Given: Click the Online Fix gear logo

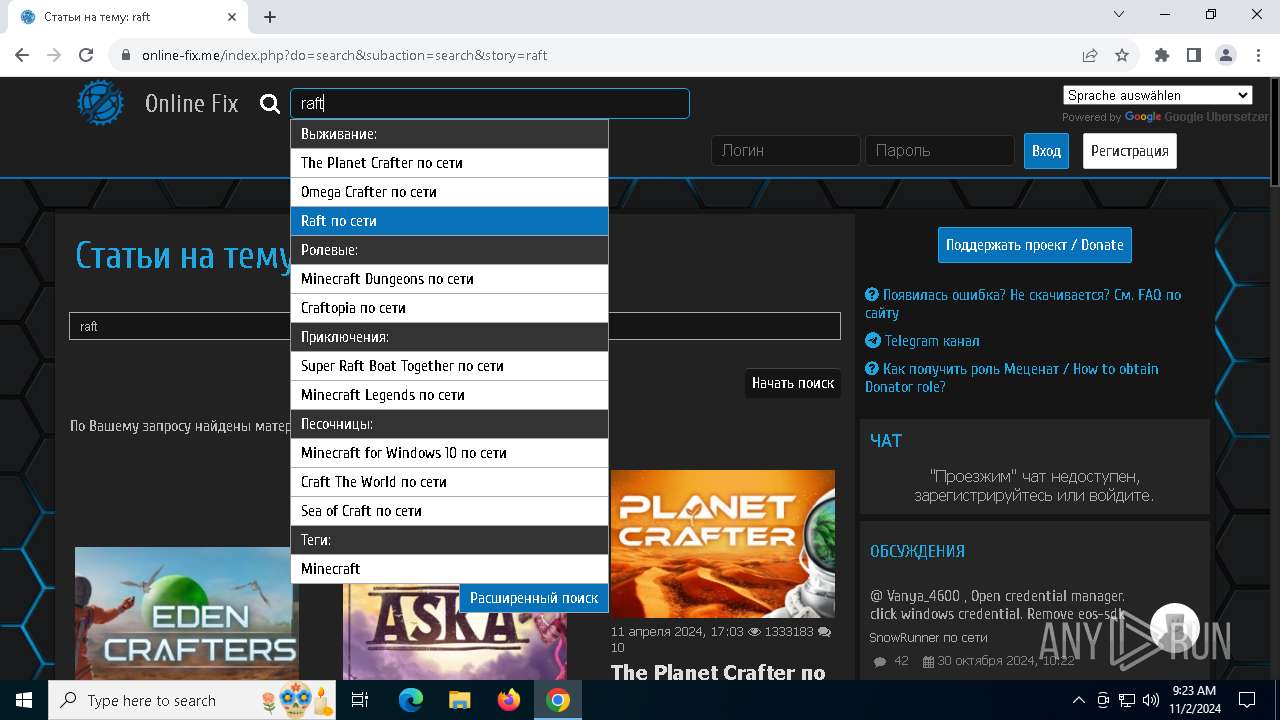Looking at the screenshot, I should point(101,103).
